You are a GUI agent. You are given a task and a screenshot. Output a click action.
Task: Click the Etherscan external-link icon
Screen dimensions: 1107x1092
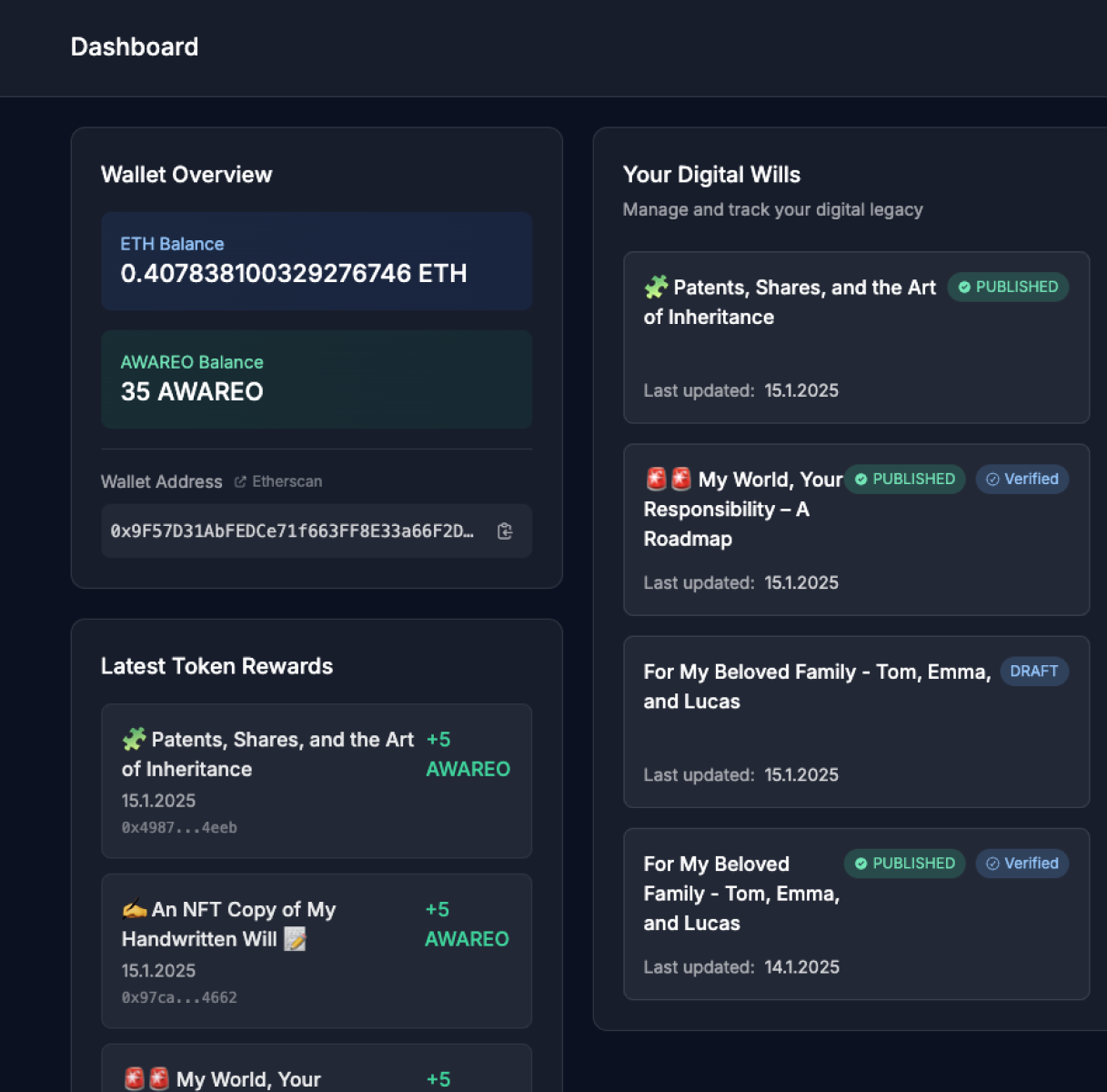click(x=240, y=481)
